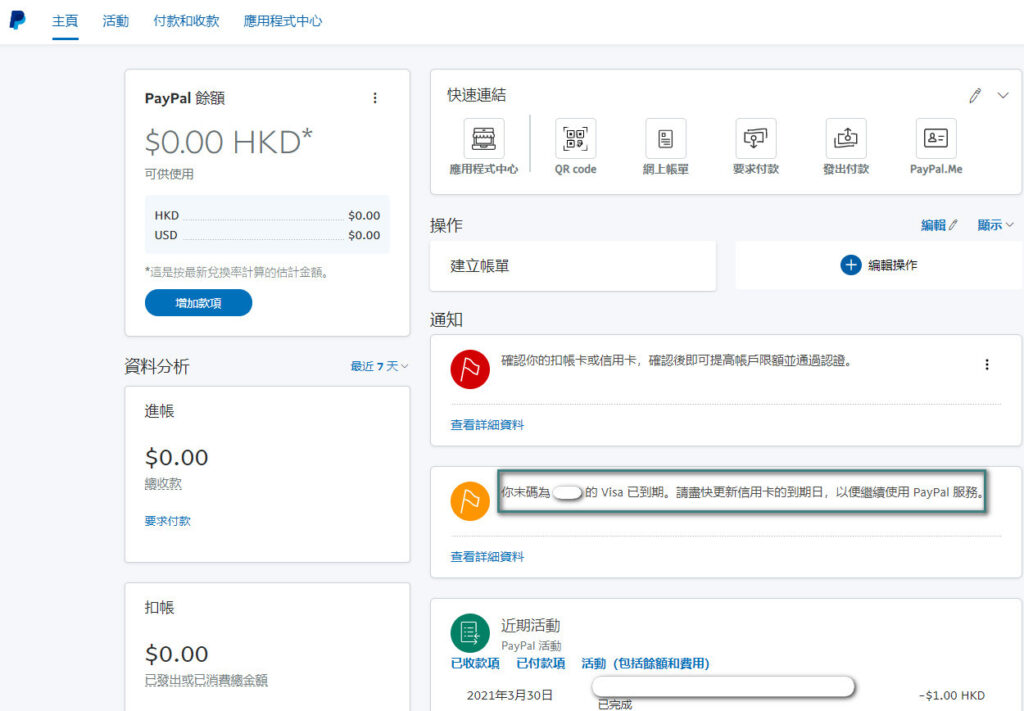The width and height of the screenshot is (1024, 711).
Task: Click the red flag notification icon
Action: point(470,369)
